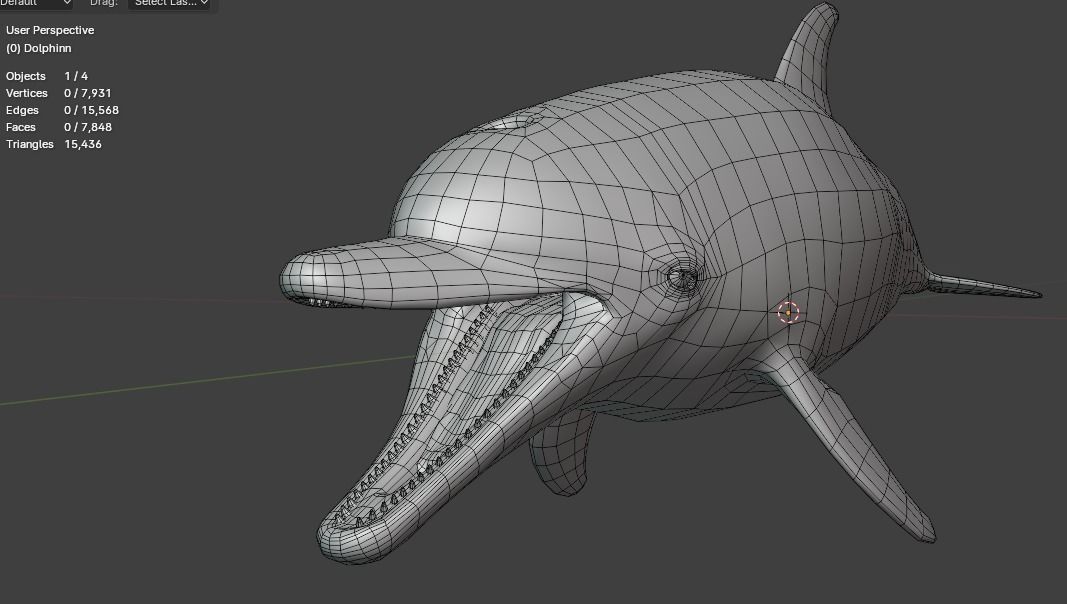
Task: Click the Objects '1 / 4' statistic
Action: tap(76, 76)
